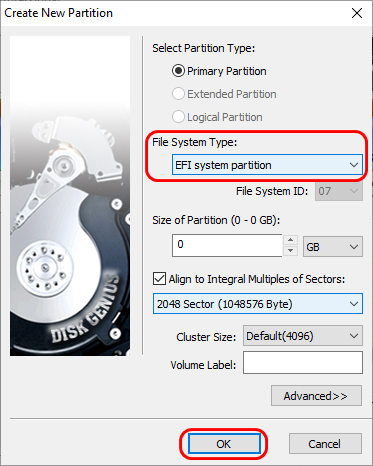Open the GB size unit dropdown

tap(333, 247)
